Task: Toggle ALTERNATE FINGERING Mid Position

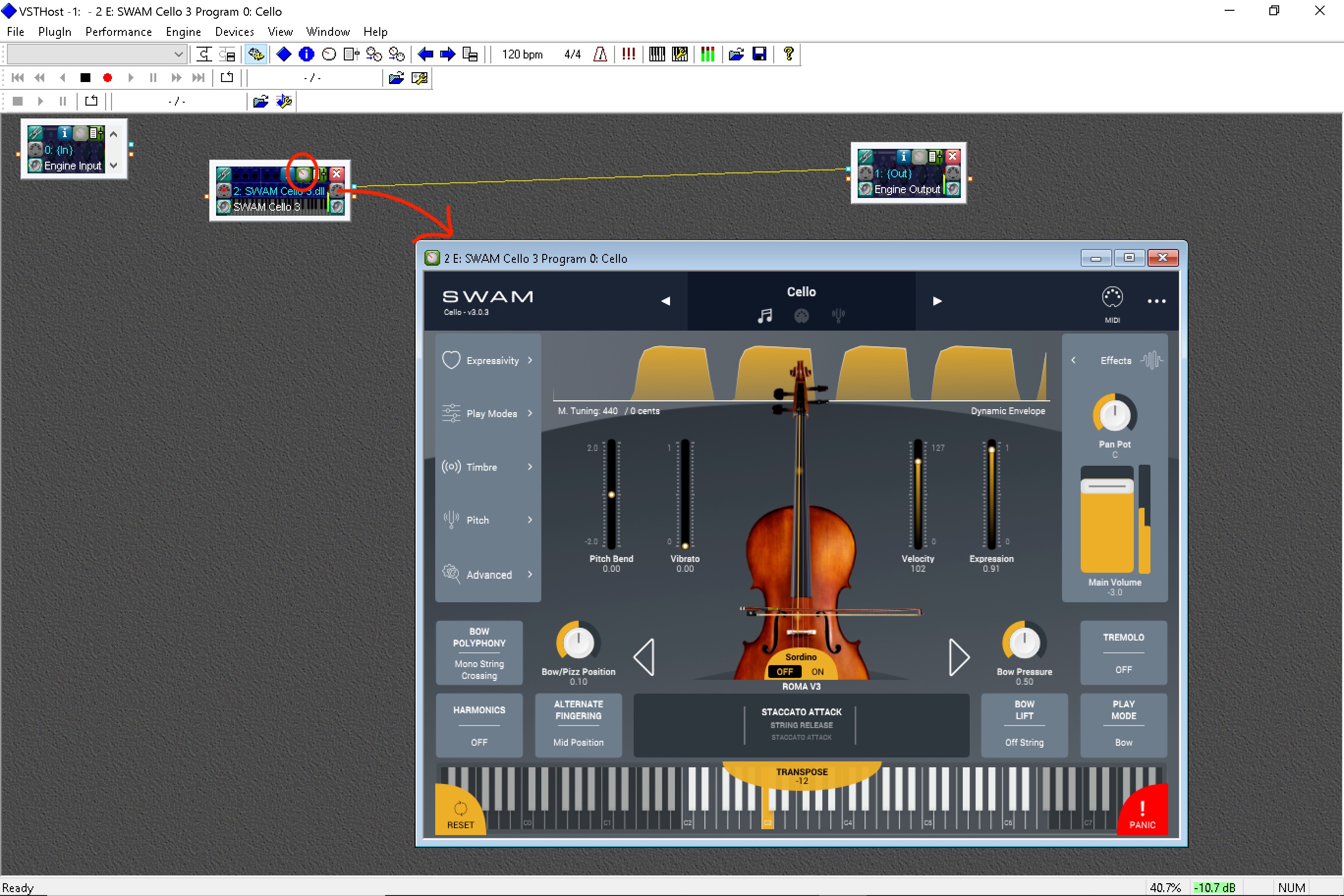Action: (578, 726)
